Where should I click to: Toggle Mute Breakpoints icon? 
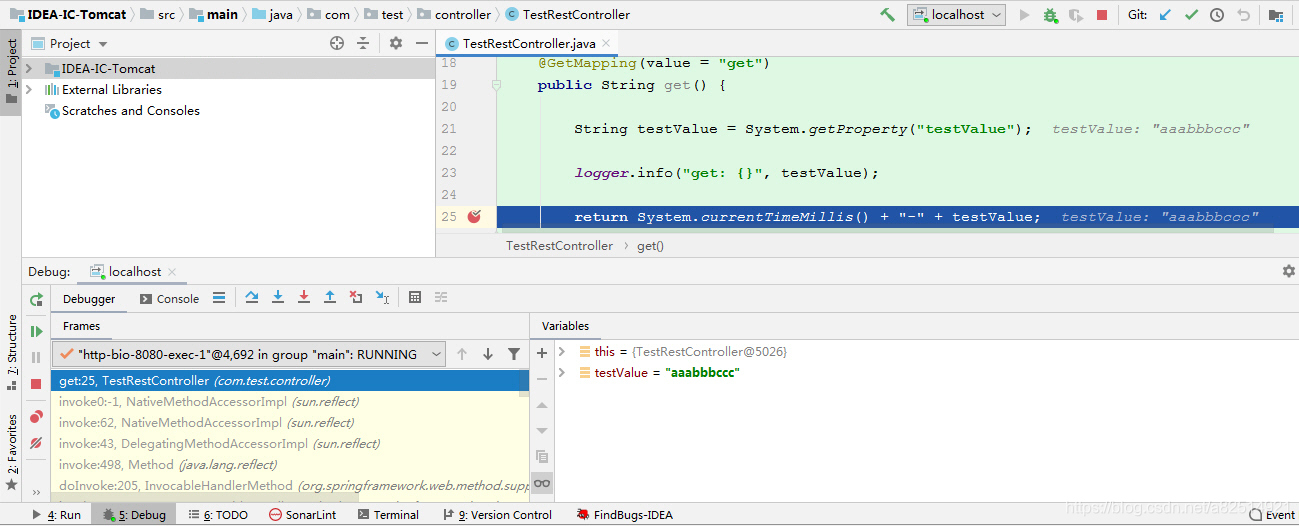pos(36,443)
